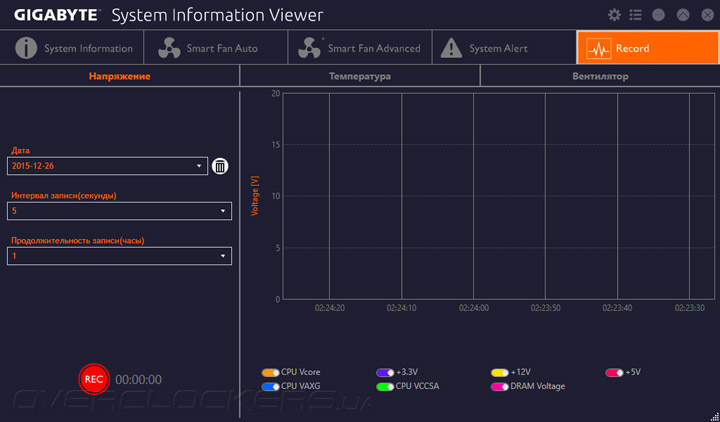Expand the Дата dropdown showing 2015-12-26
Viewport: 720px width, 422px height.
[x=107, y=166]
